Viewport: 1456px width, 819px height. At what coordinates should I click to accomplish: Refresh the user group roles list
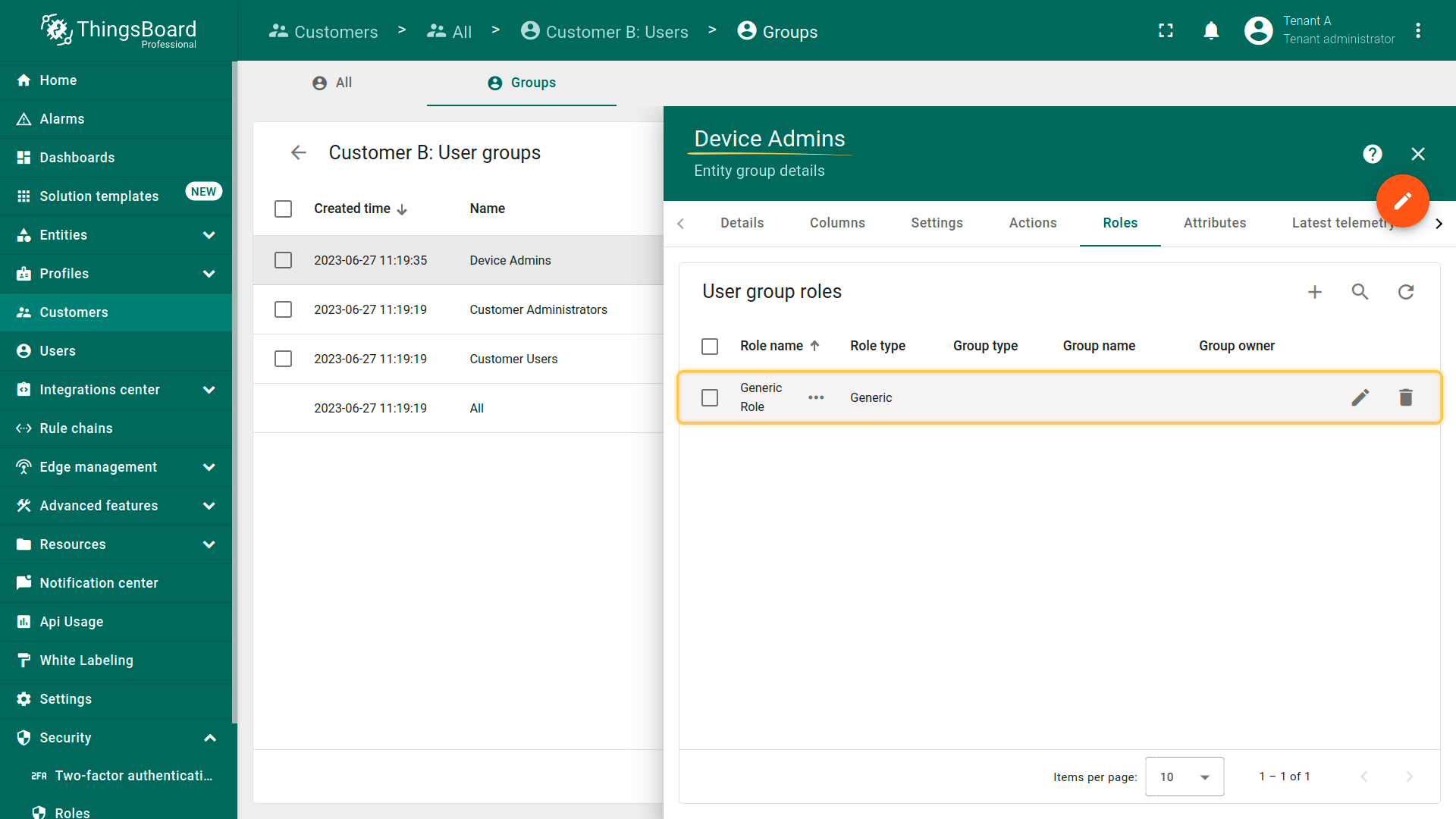coord(1406,292)
